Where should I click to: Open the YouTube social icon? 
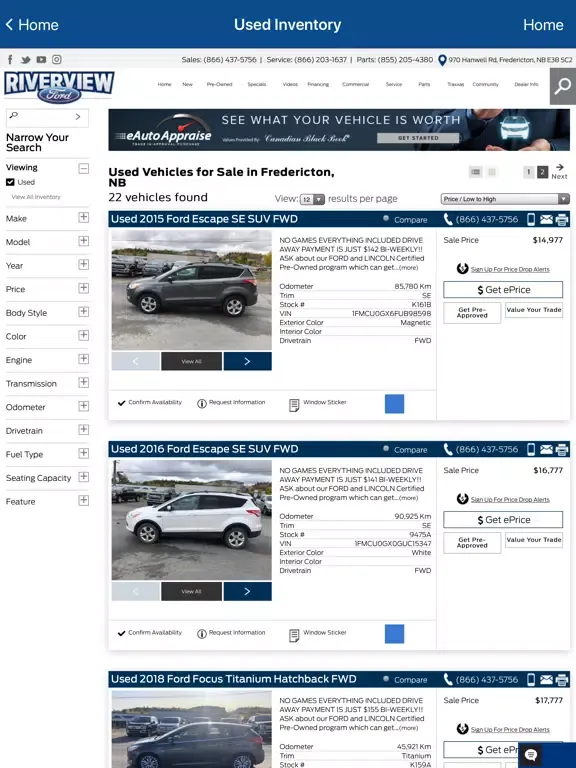[x=41, y=60]
